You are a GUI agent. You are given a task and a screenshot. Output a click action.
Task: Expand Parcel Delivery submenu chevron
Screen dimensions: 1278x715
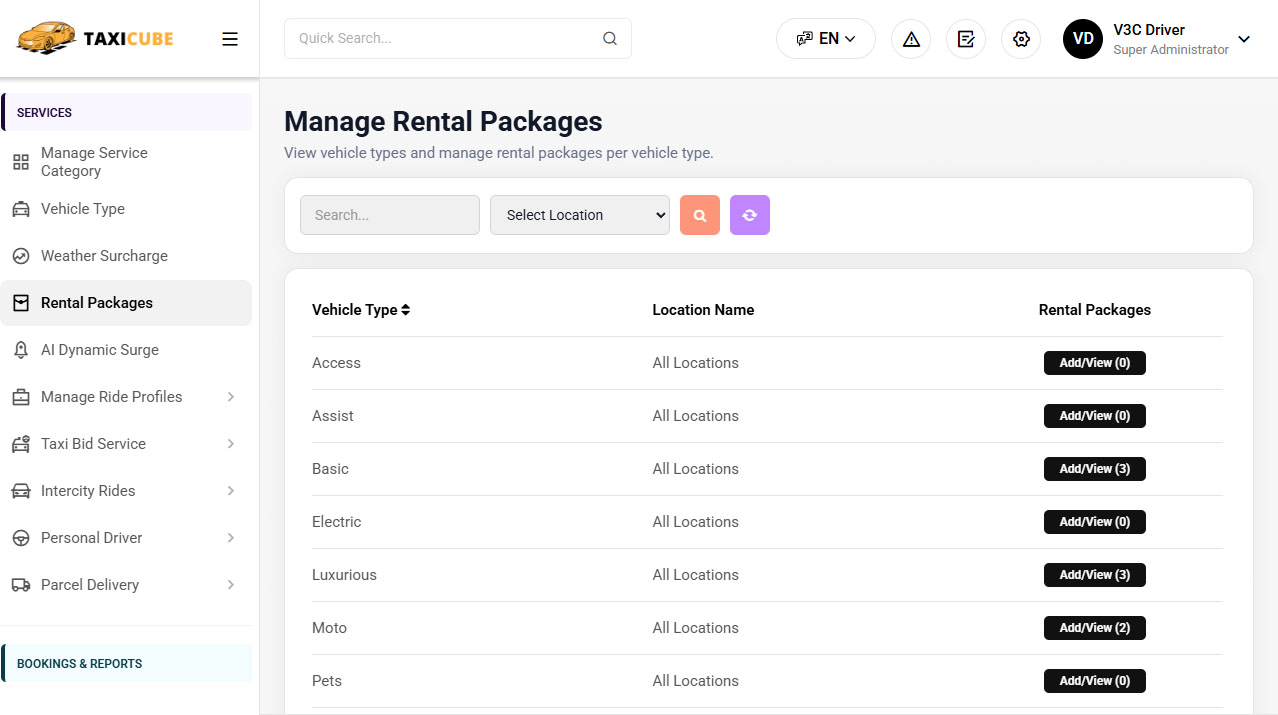coord(231,585)
